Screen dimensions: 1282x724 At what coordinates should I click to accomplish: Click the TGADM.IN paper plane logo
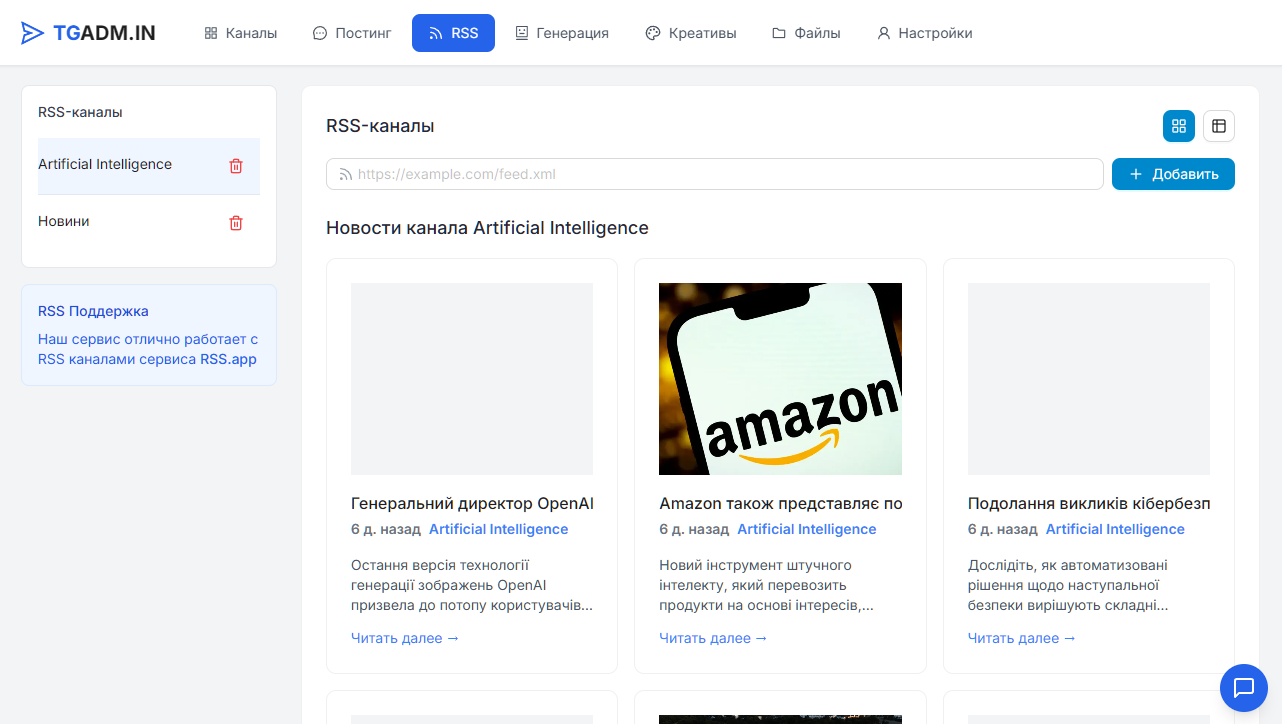pos(33,33)
